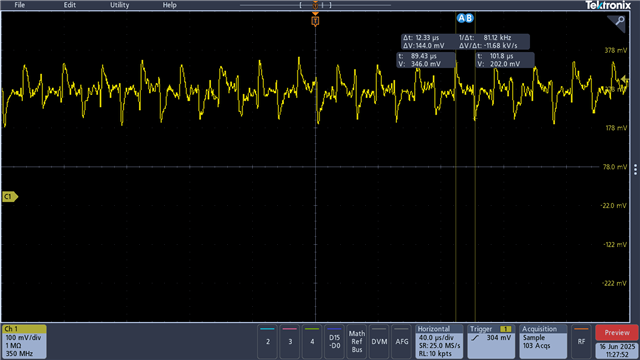Click the trigger level arrow on right edge
Screen dimensions: 640x360
[x=624, y=80]
